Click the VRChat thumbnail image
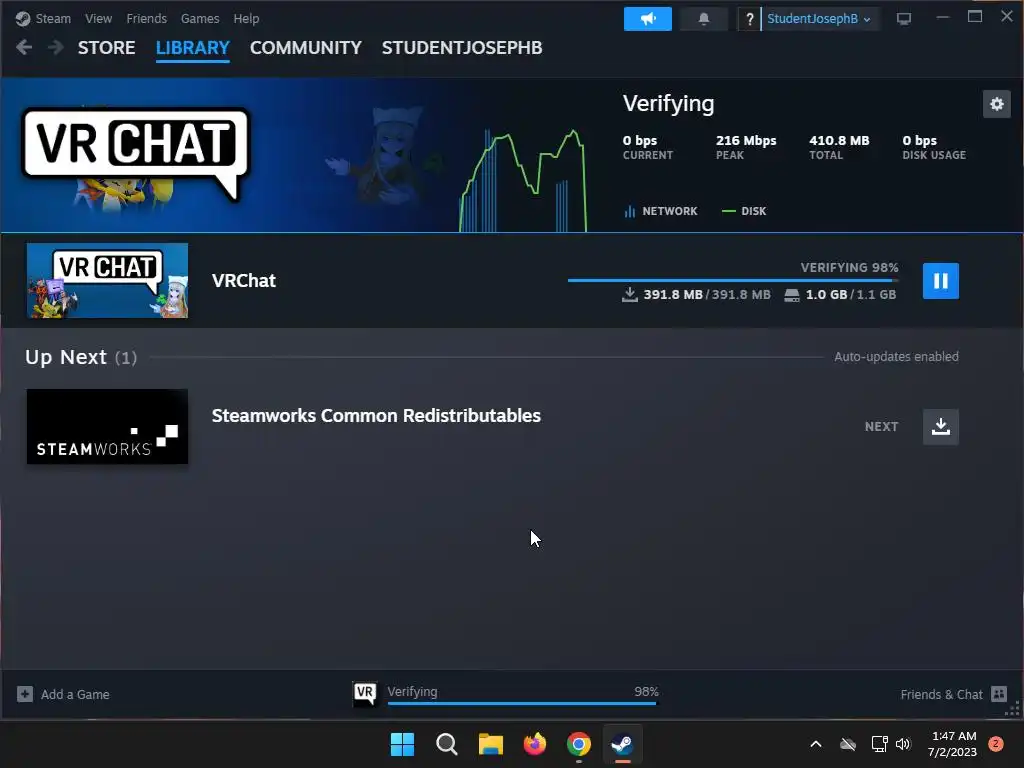The width and height of the screenshot is (1024, 768). pyautogui.click(x=107, y=281)
